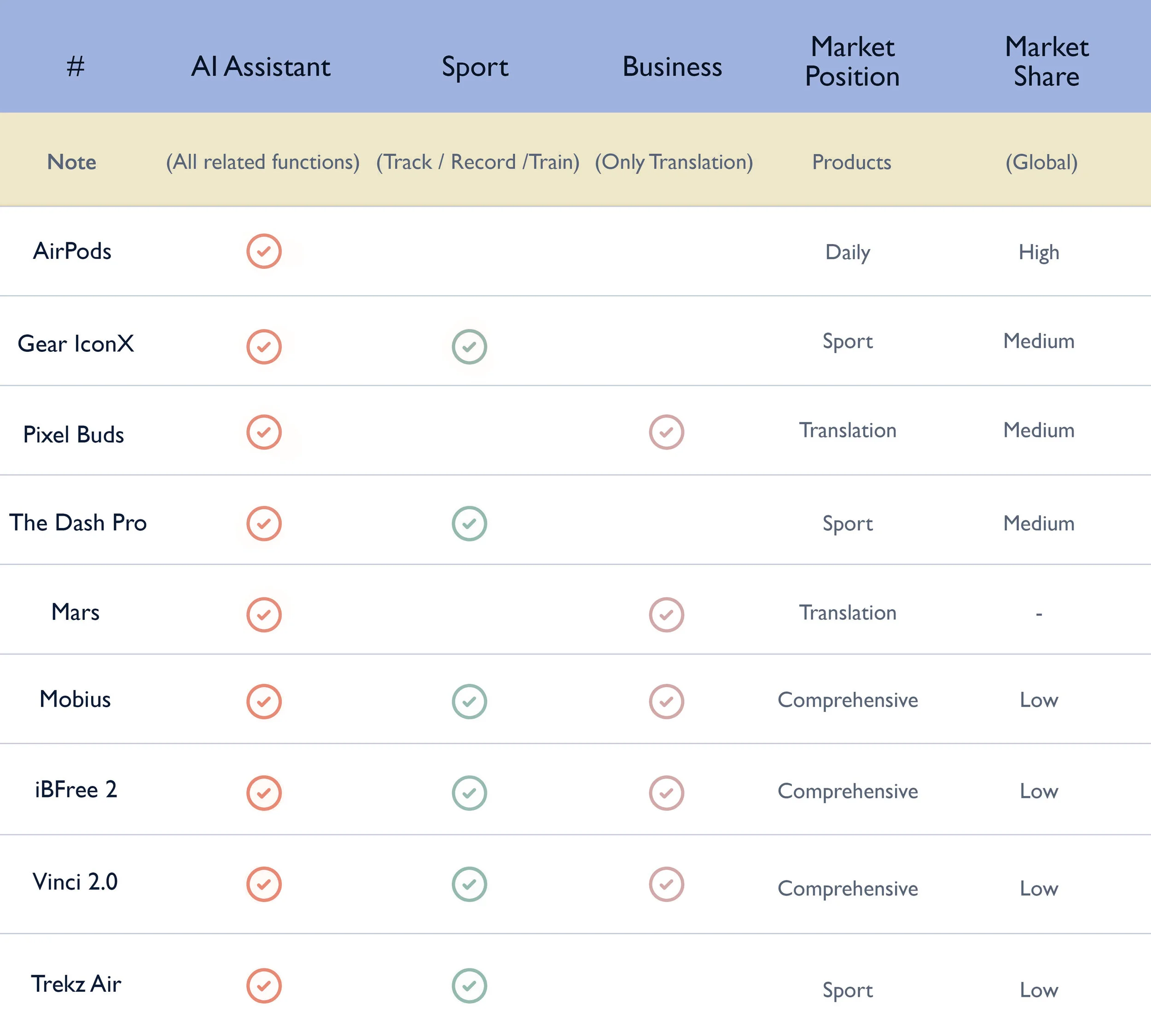1151x1036 pixels.
Task: Click the 'Products' note cell
Action: tap(852, 162)
